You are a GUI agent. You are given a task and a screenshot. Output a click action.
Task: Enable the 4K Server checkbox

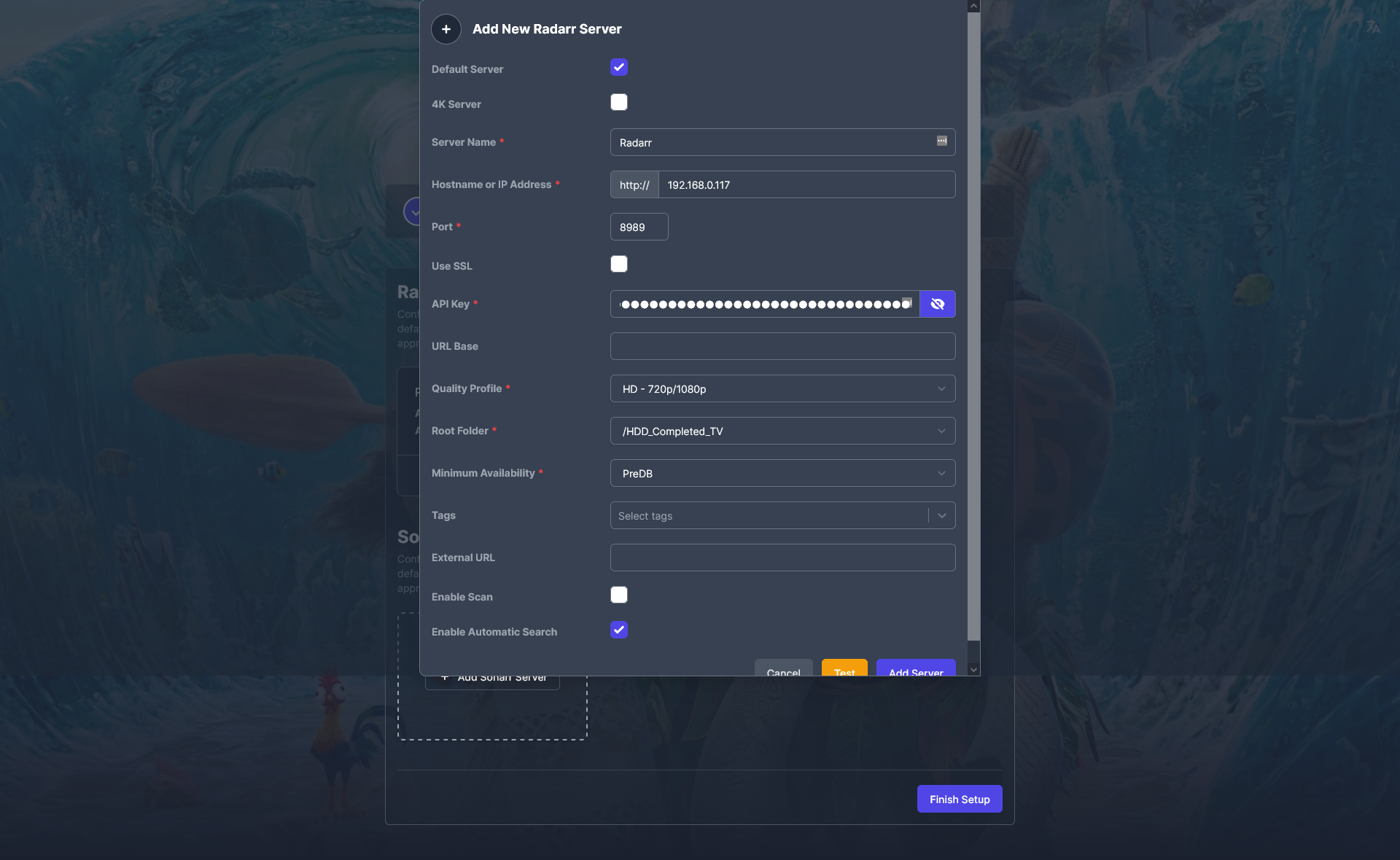(x=618, y=102)
